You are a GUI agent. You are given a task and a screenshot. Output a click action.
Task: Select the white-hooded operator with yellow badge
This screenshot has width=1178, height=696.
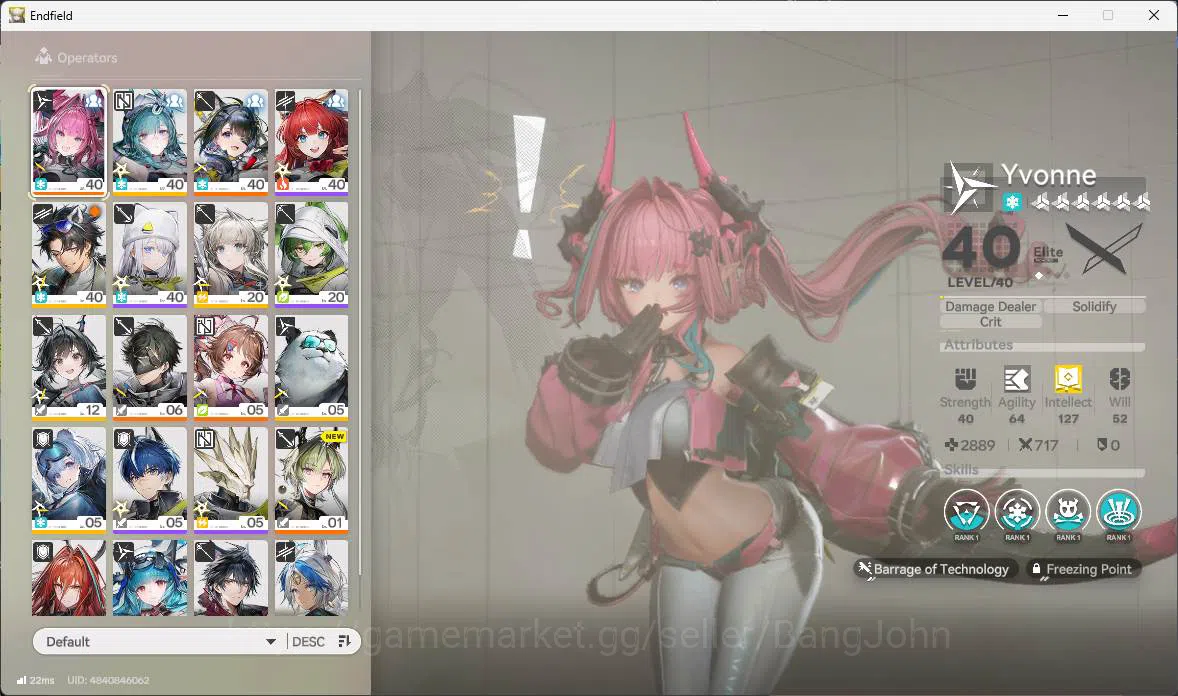coord(150,254)
